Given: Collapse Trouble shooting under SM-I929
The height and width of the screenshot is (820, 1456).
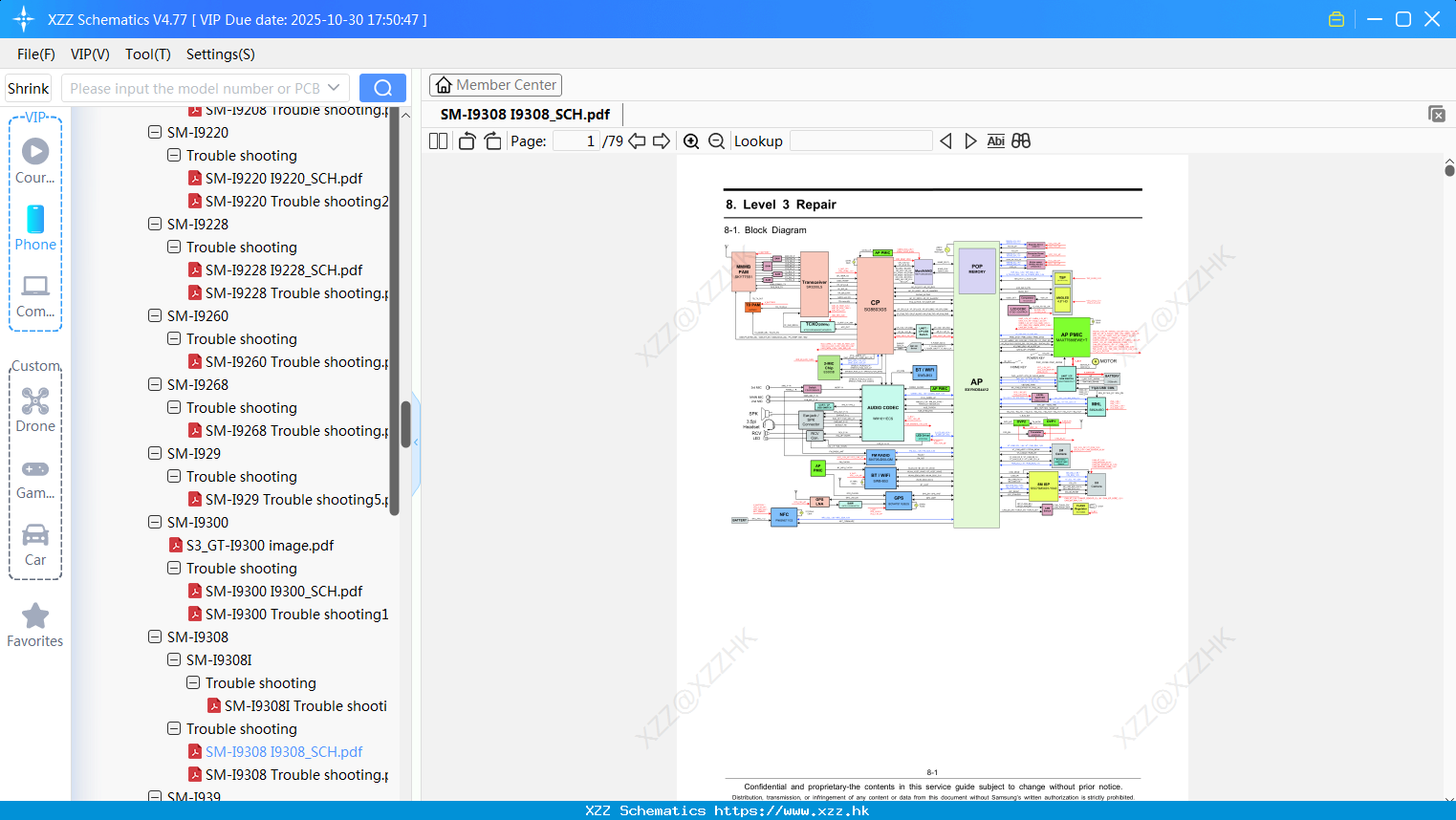Looking at the screenshot, I should click(174, 476).
